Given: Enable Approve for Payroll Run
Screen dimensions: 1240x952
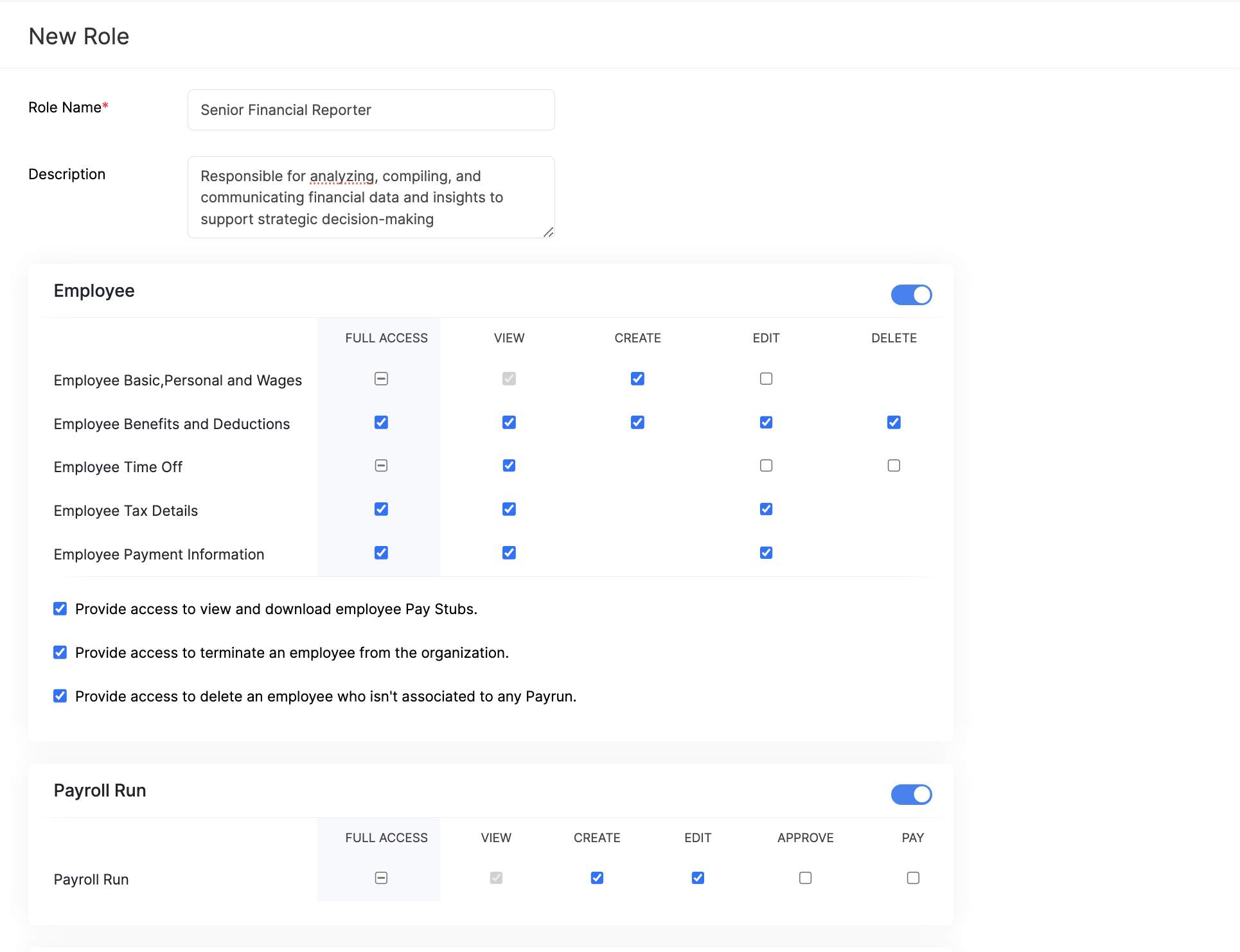Looking at the screenshot, I should (805, 877).
